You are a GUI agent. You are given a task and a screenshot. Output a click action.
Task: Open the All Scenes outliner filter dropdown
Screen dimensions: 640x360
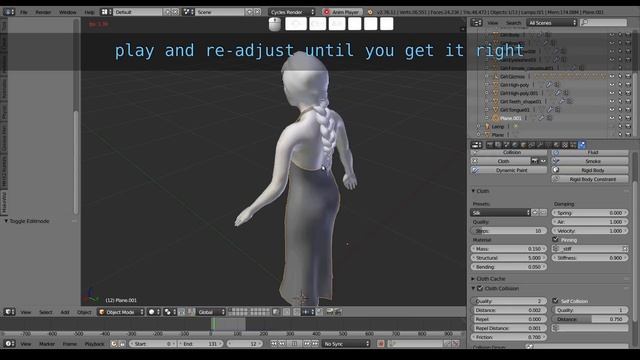click(x=552, y=23)
